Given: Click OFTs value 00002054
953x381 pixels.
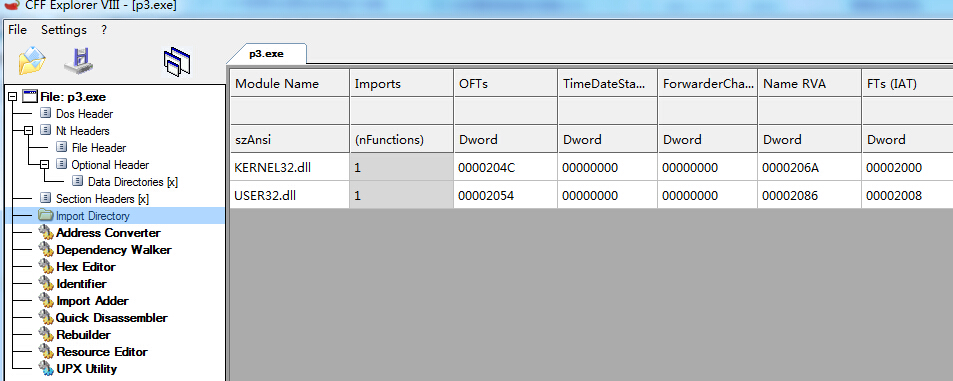Looking at the screenshot, I should [486, 196].
